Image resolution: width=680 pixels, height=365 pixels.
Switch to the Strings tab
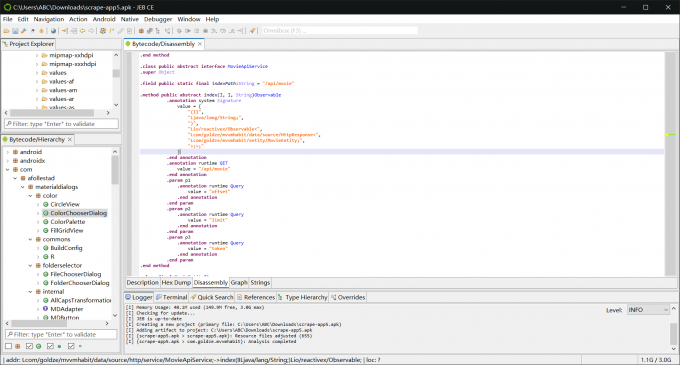point(260,283)
